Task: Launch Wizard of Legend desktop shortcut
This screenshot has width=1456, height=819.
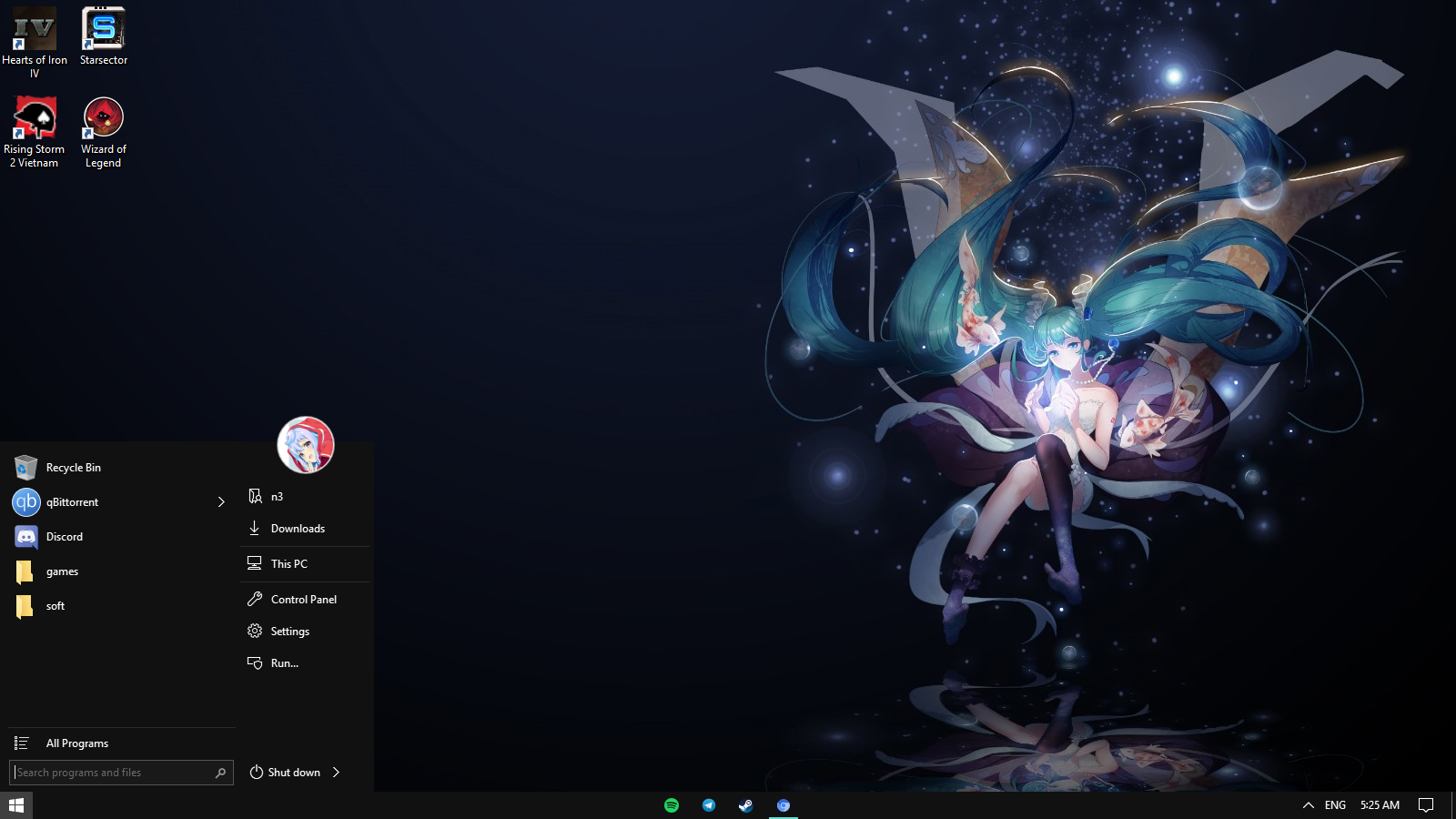Action: (x=104, y=133)
